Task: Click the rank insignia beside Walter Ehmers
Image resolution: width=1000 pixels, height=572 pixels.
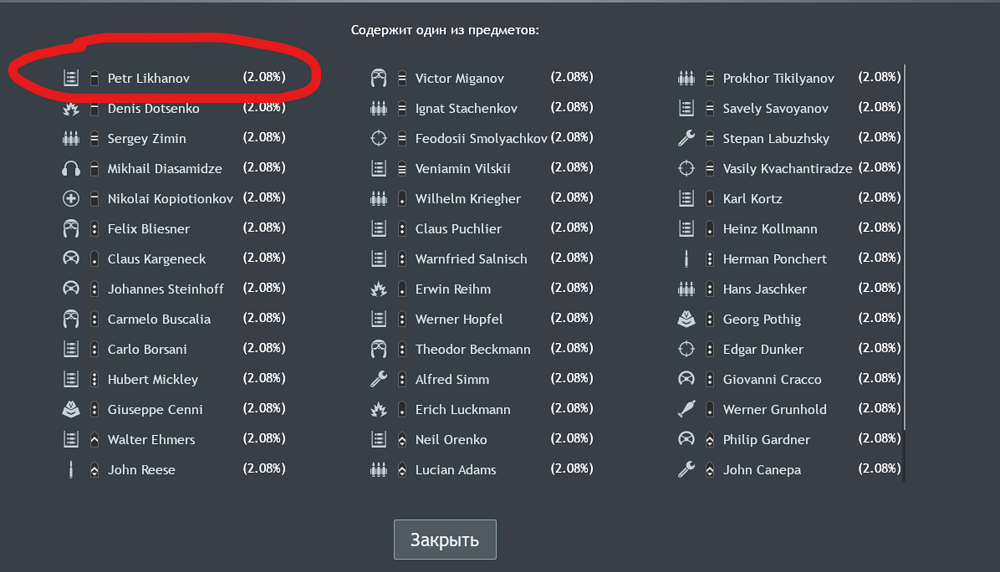Action: (x=94, y=440)
